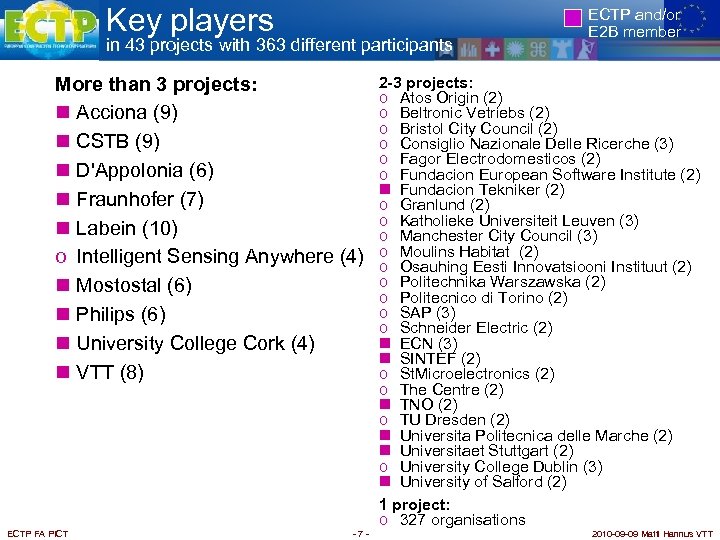Select the 'ECN (3)' entry
720x540 pixels.
pos(428,343)
